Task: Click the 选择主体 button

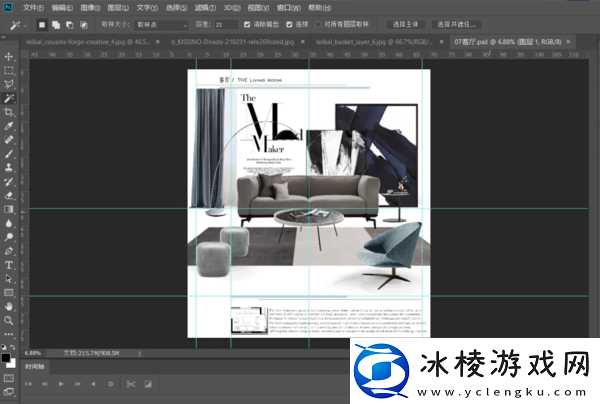Action: pos(406,24)
